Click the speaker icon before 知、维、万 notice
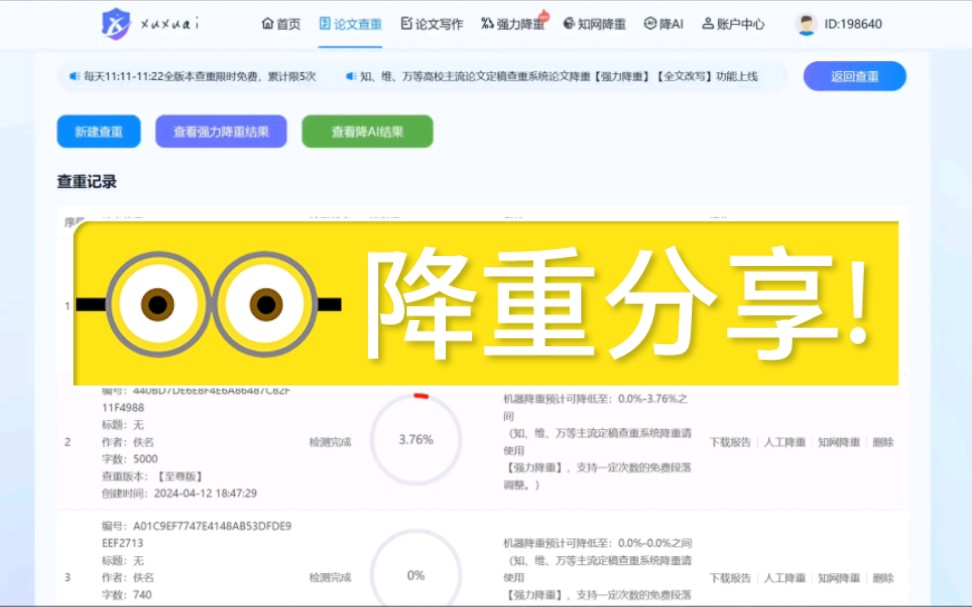972x607 pixels. [x=351, y=76]
